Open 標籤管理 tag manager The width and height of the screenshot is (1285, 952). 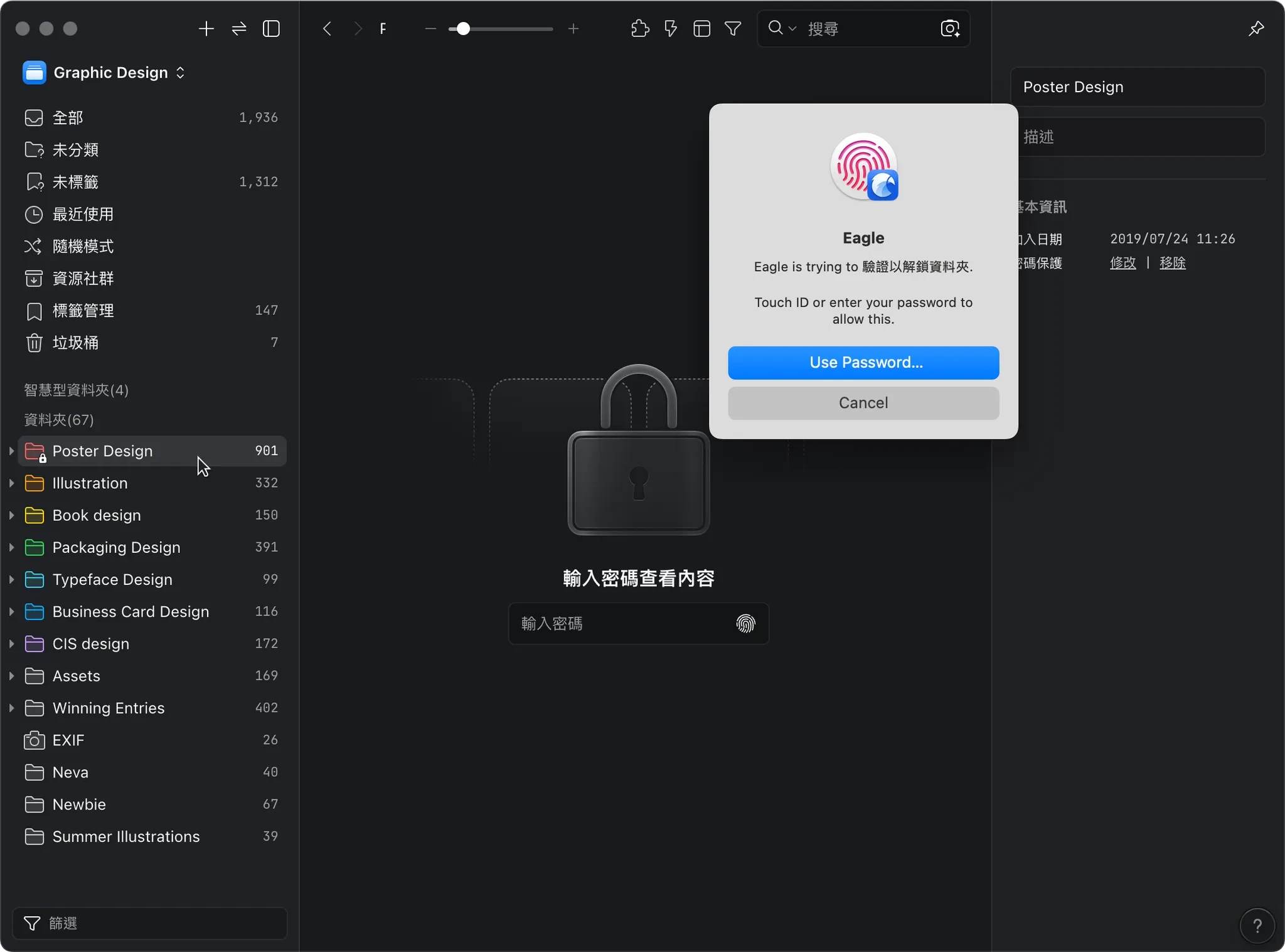click(x=151, y=311)
